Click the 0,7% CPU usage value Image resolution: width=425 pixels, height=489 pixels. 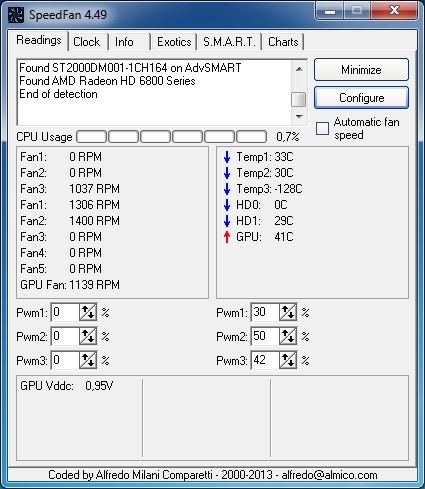click(288, 137)
